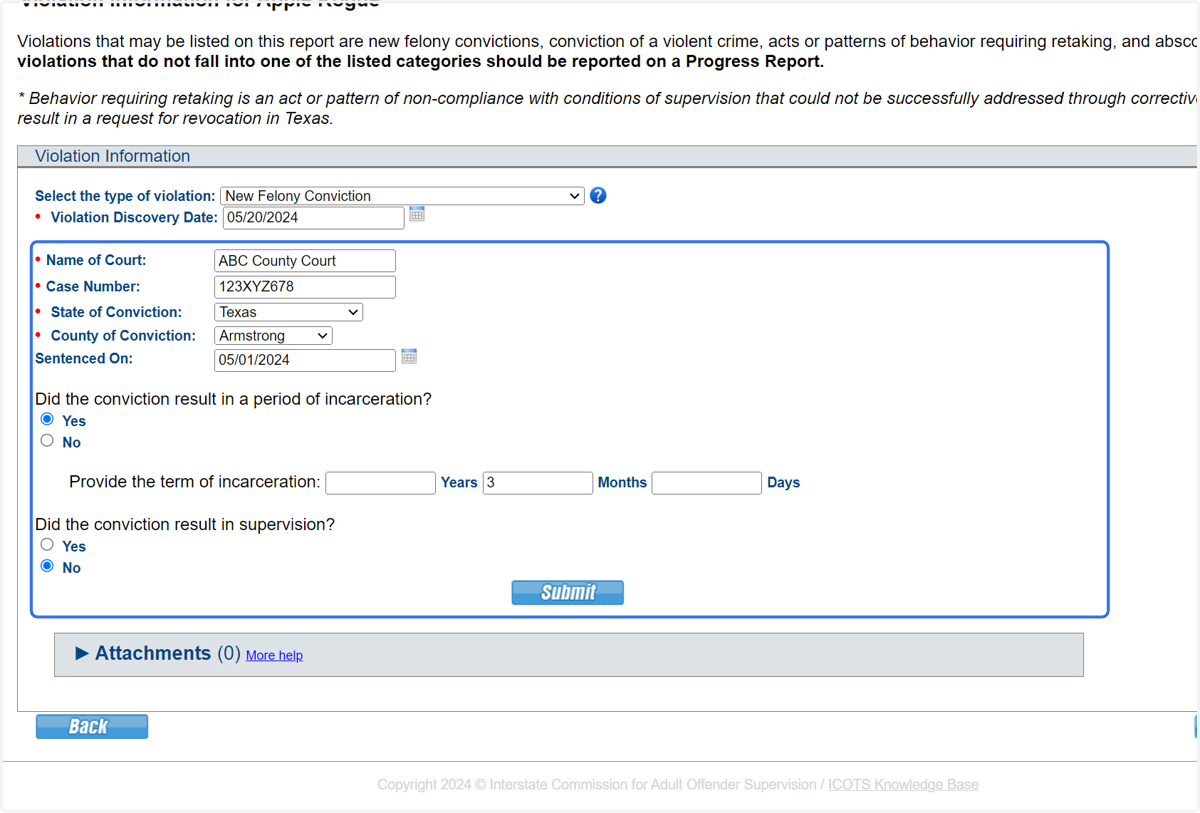Open the County of Conviction dropdown

click(273, 336)
